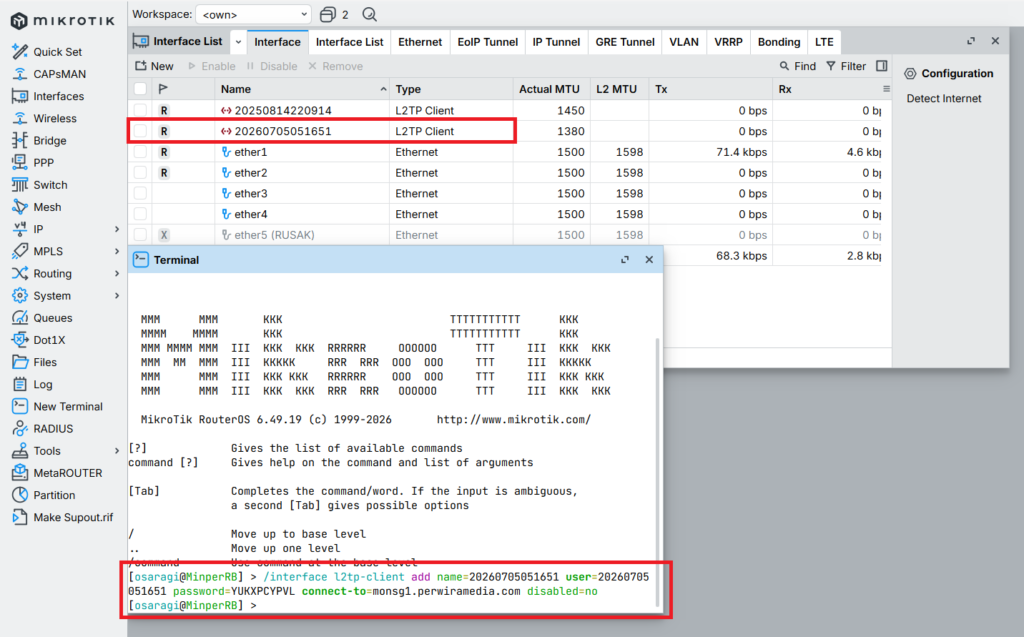This screenshot has height=637, width=1024.
Task: Sort by Name column header
Action: (302, 89)
